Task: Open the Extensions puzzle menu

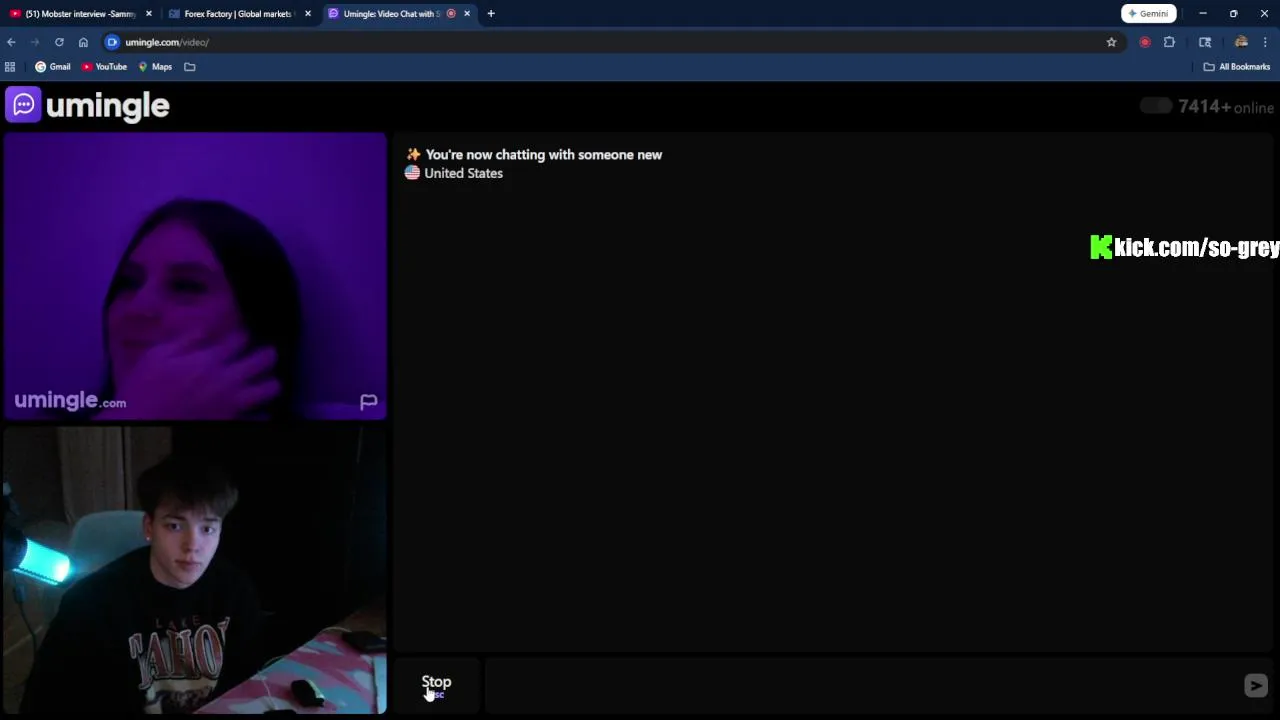Action: pyautogui.click(x=1169, y=42)
